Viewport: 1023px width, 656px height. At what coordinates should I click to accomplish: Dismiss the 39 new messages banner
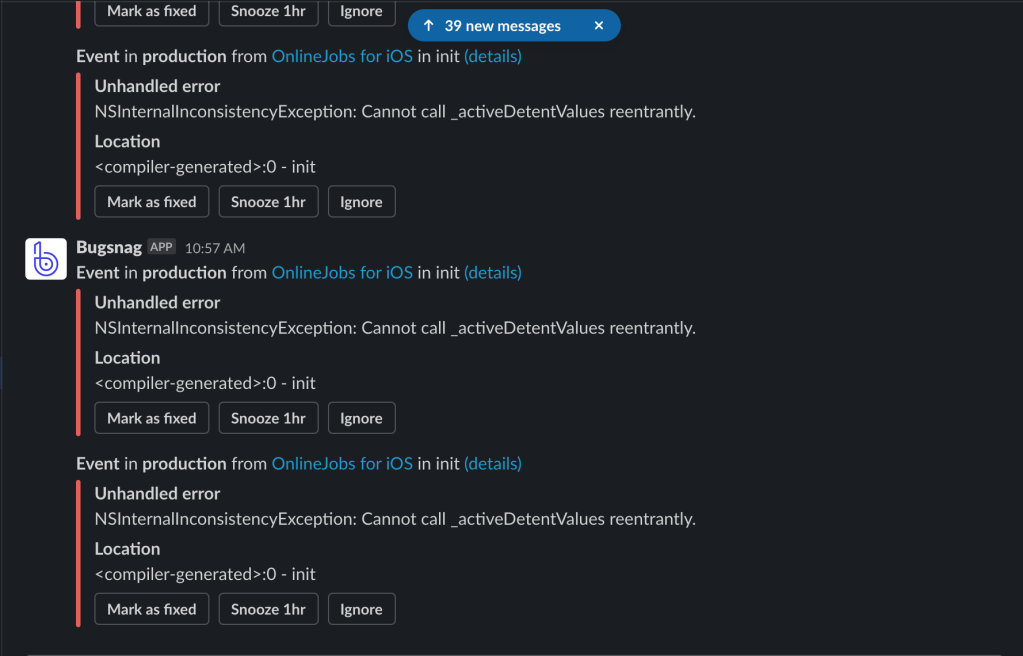[599, 26]
